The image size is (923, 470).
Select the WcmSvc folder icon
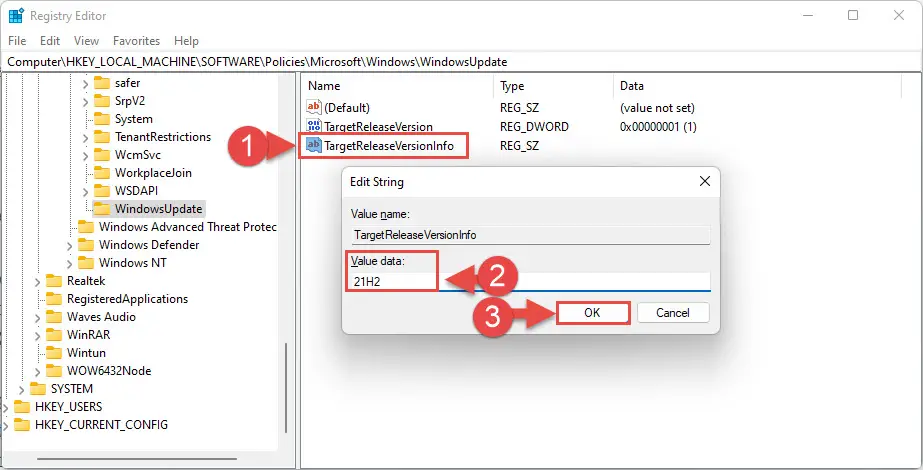pyautogui.click(x=102, y=154)
